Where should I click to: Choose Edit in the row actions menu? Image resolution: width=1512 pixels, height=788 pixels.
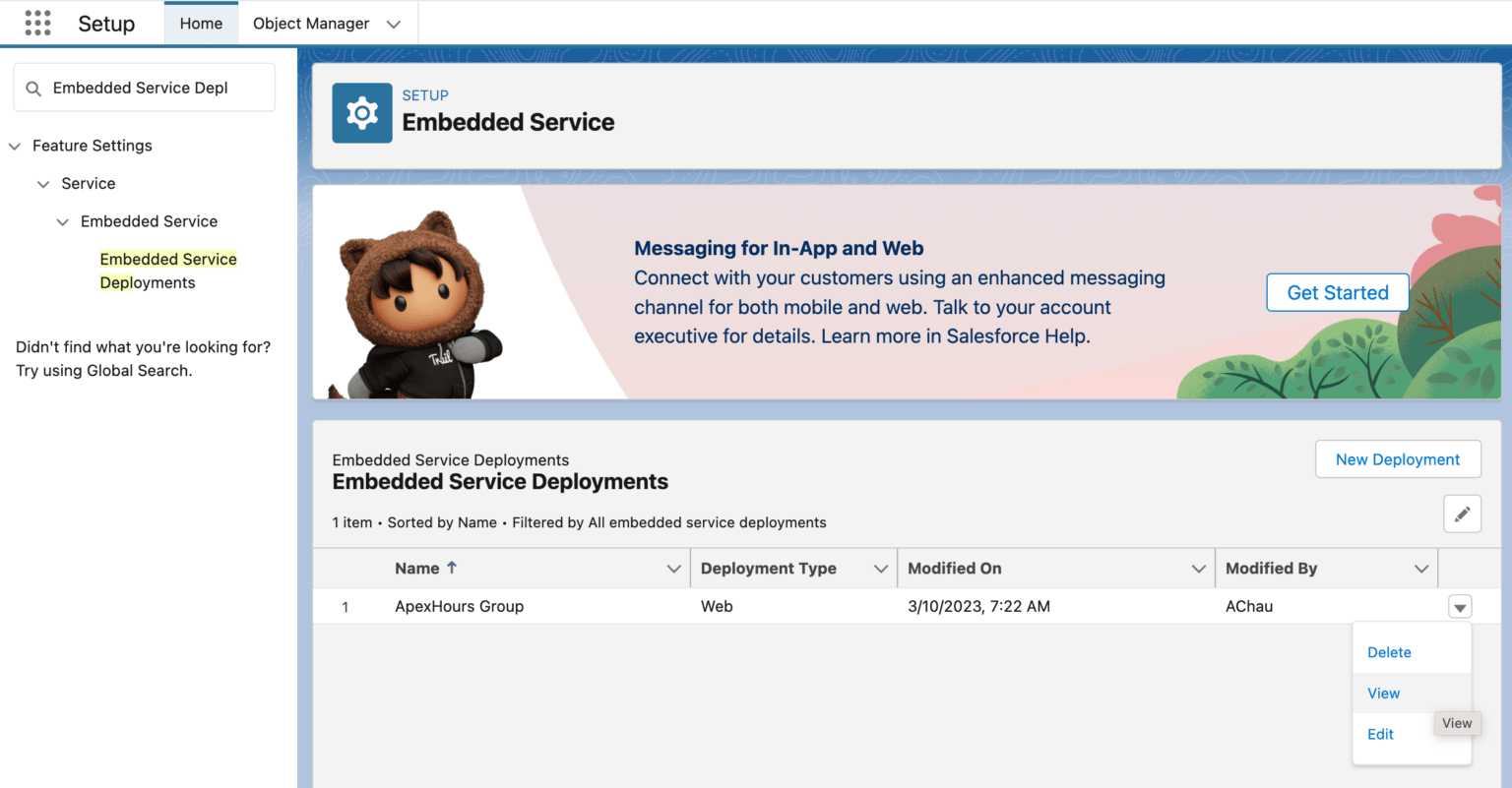[1379, 734]
